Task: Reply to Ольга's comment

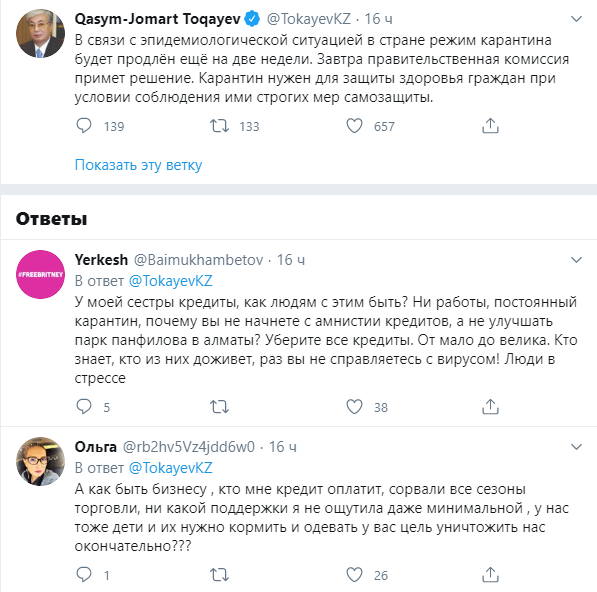Action: (84, 575)
